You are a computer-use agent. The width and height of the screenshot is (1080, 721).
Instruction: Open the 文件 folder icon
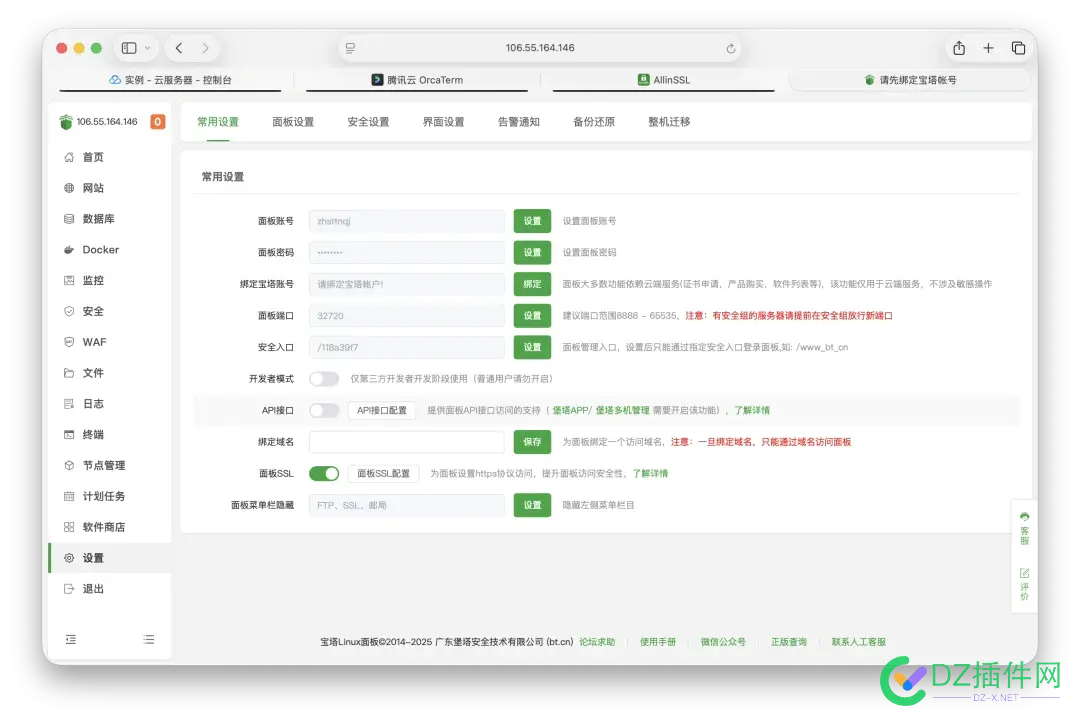click(69, 373)
